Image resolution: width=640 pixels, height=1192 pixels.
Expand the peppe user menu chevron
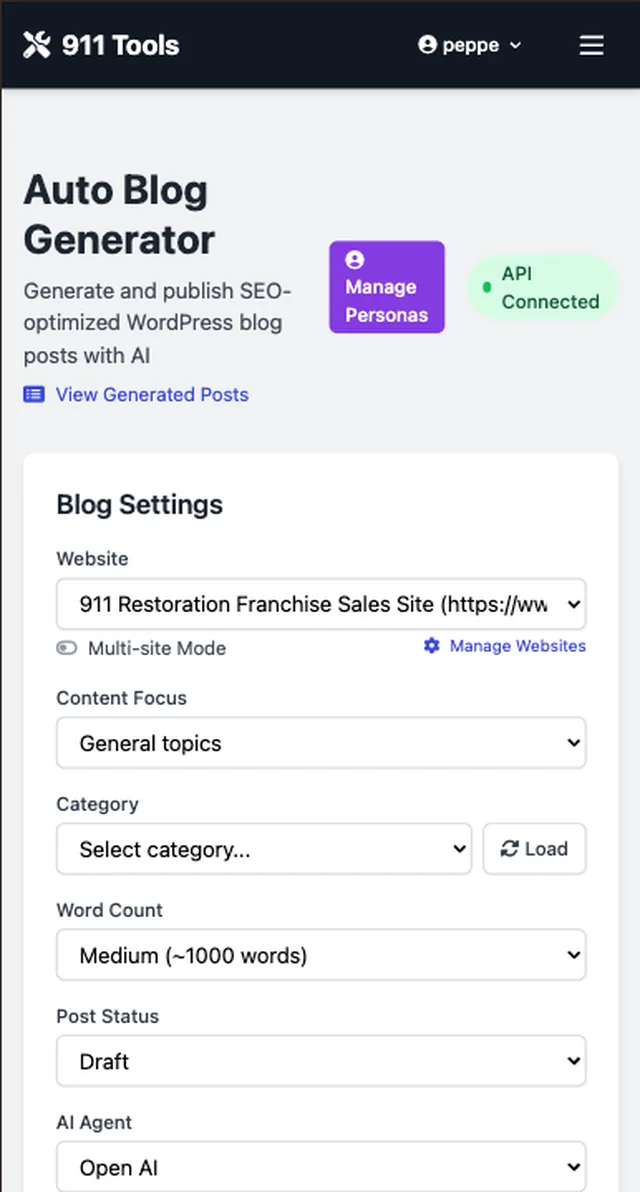coord(515,46)
